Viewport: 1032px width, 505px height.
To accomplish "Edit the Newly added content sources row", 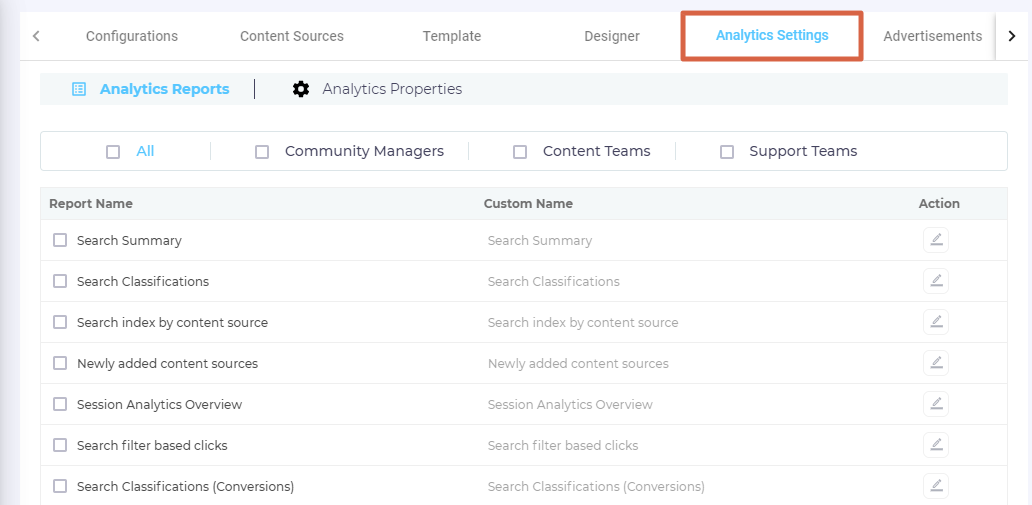I will (x=936, y=363).
